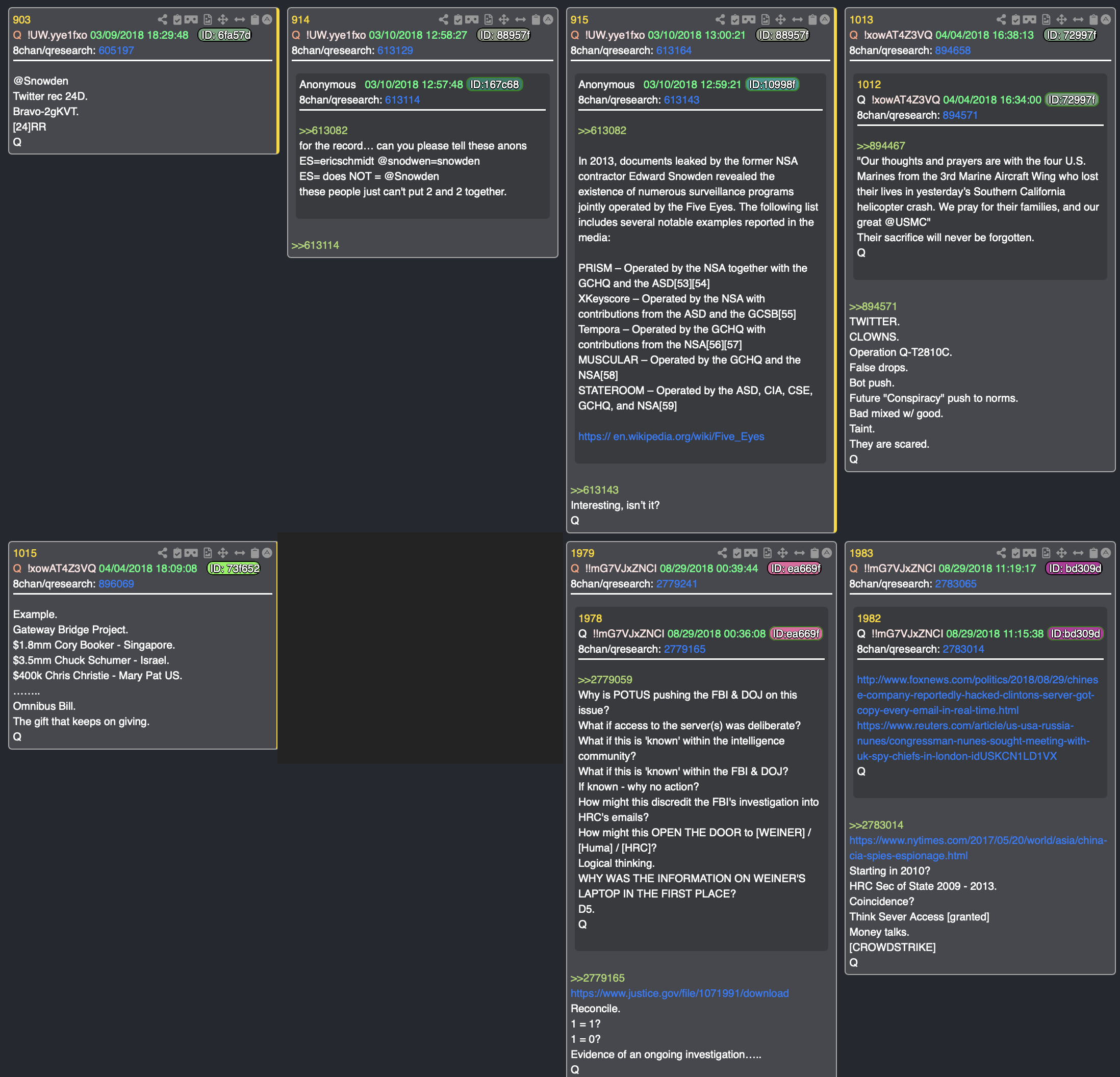This screenshot has height=1077, width=1120.
Task: Click the green ID: 73f652 badge
Action: [234, 569]
